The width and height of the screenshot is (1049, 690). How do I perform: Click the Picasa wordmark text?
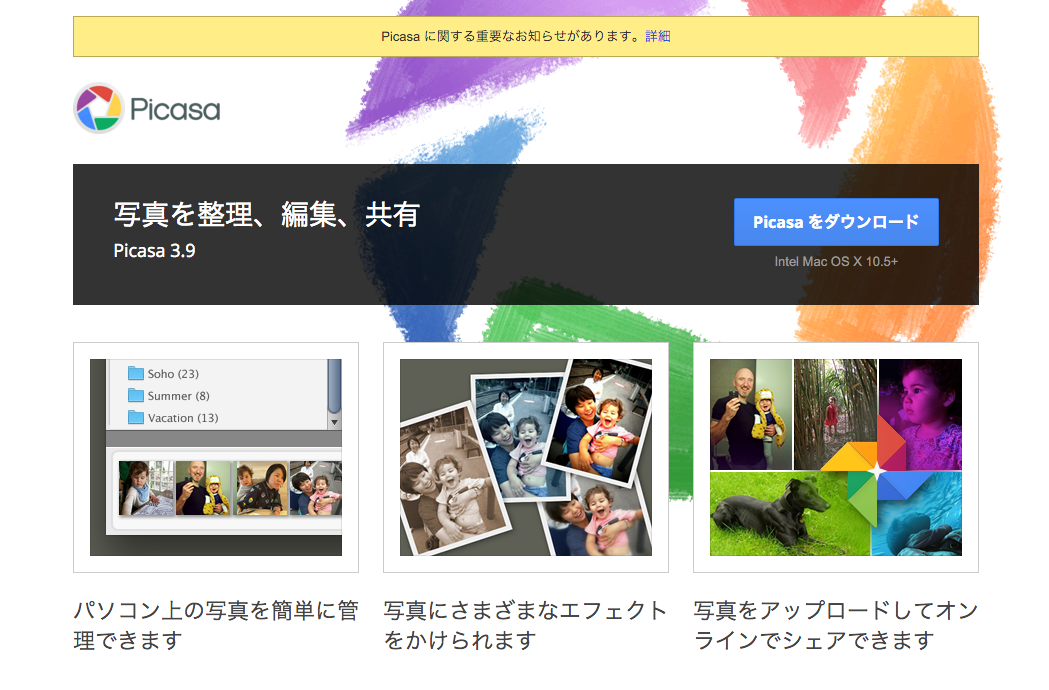pyautogui.click(x=175, y=110)
